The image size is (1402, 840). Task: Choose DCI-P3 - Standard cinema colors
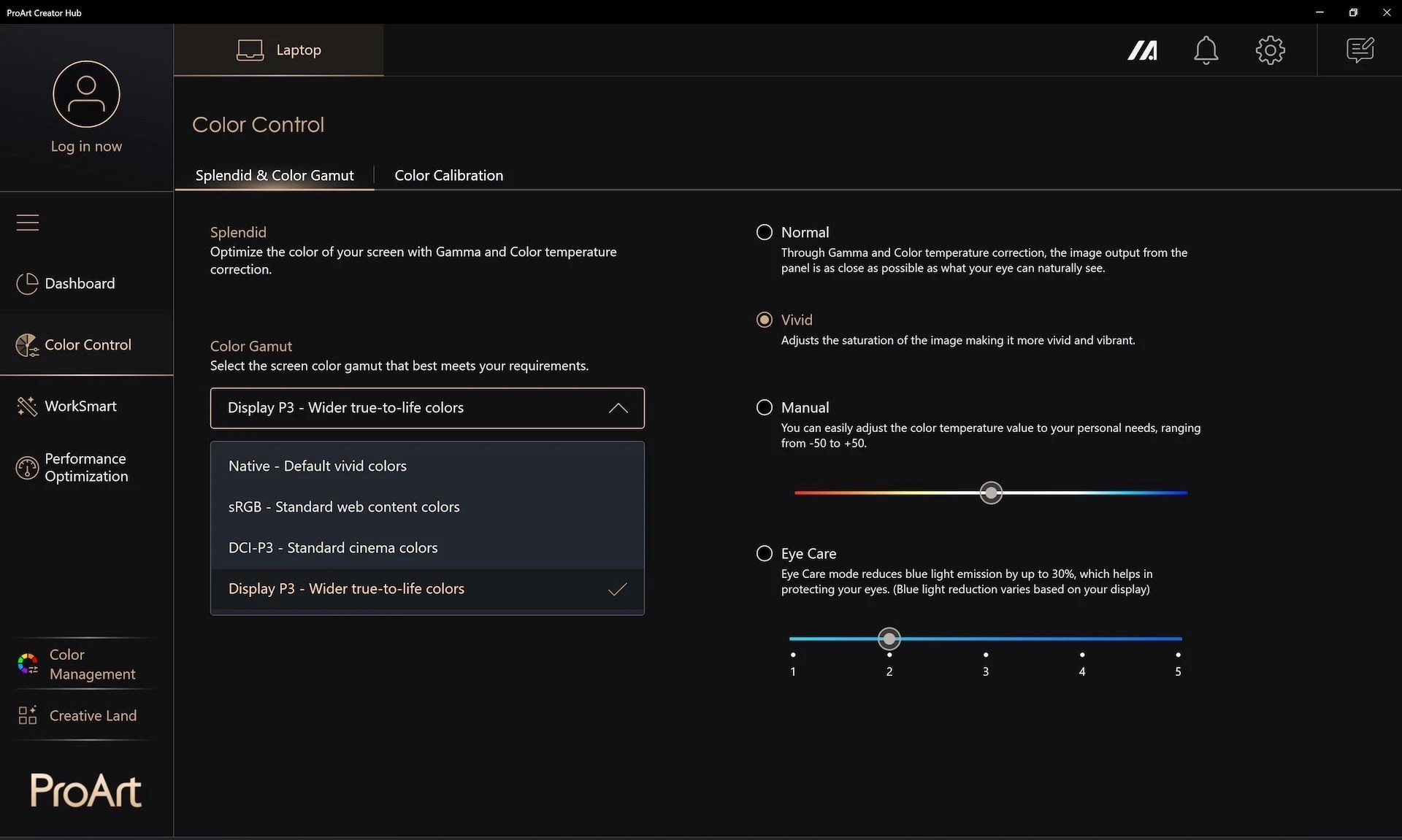[x=333, y=548]
